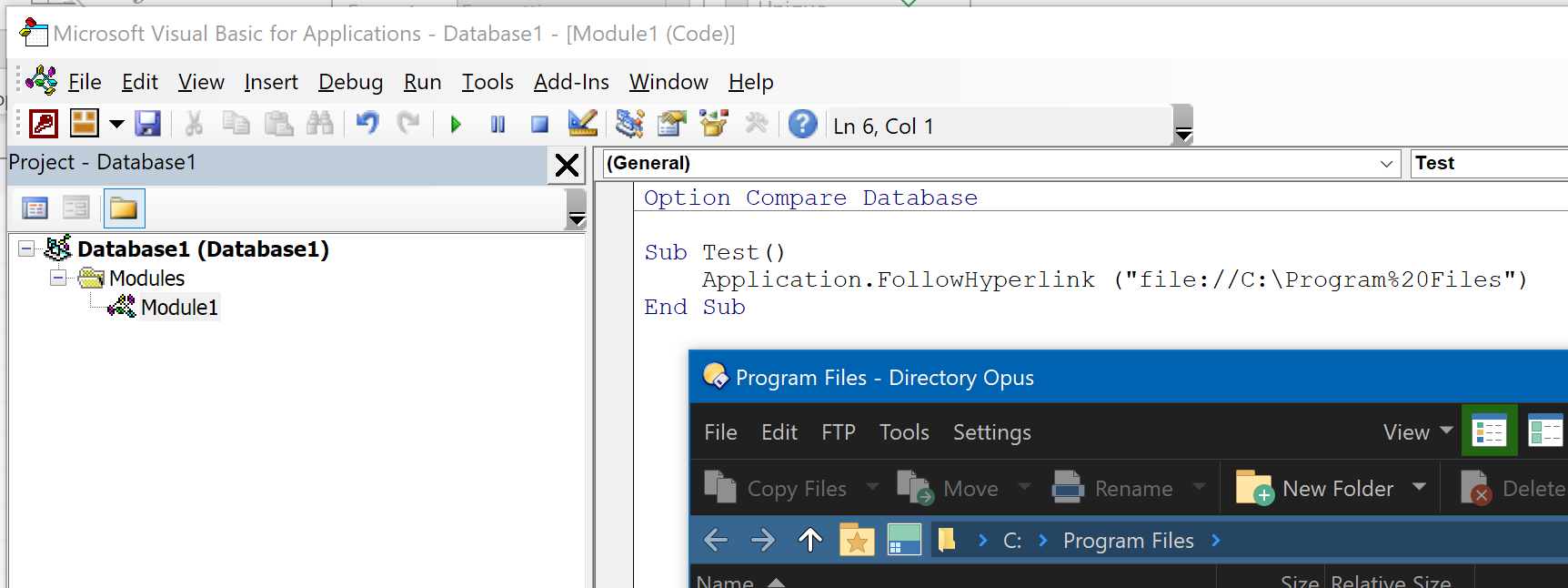
Task: Open Properties Window toolbar icon
Action: tap(671, 123)
